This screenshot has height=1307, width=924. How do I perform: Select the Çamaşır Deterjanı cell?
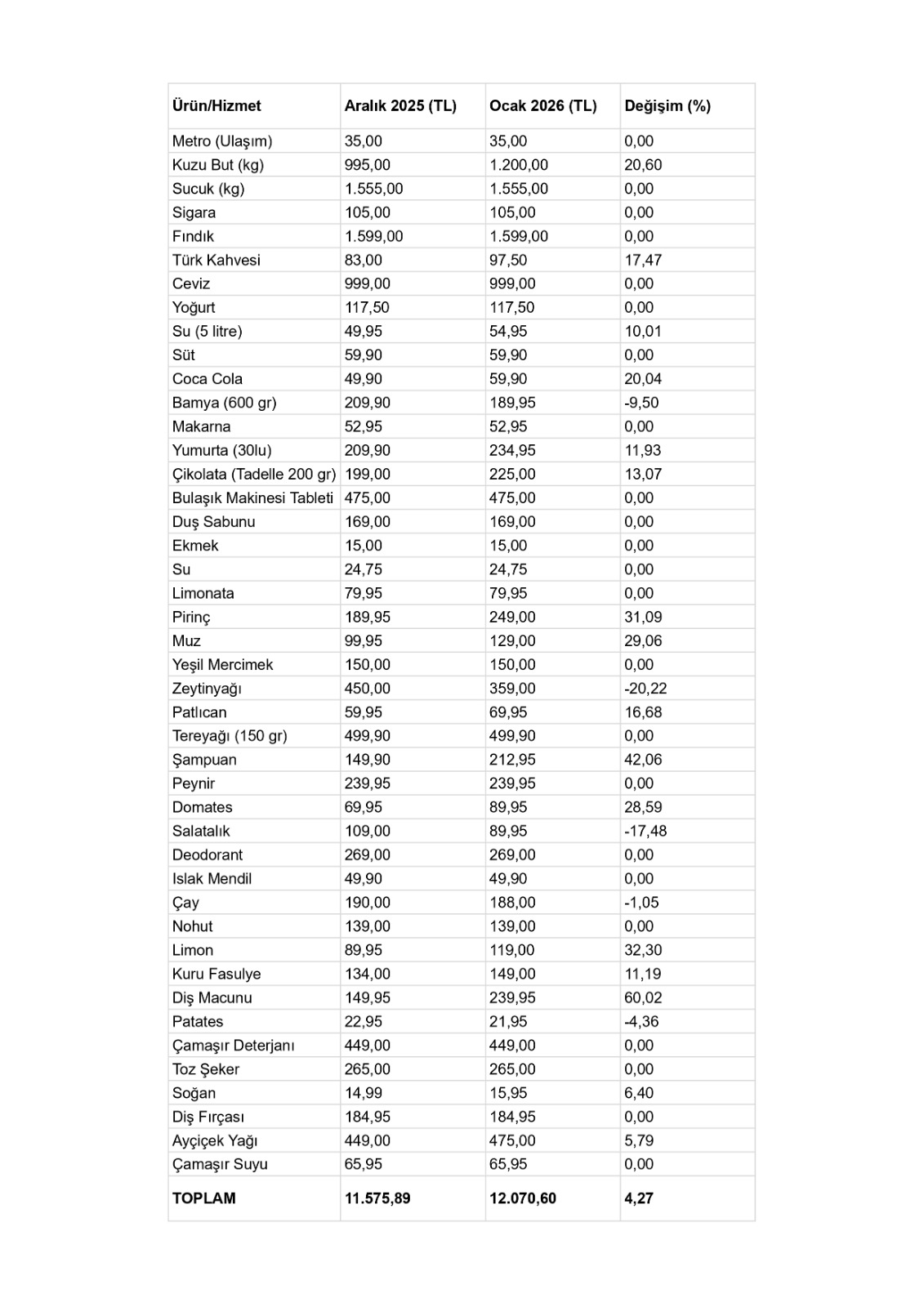click(x=233, y=1046)
